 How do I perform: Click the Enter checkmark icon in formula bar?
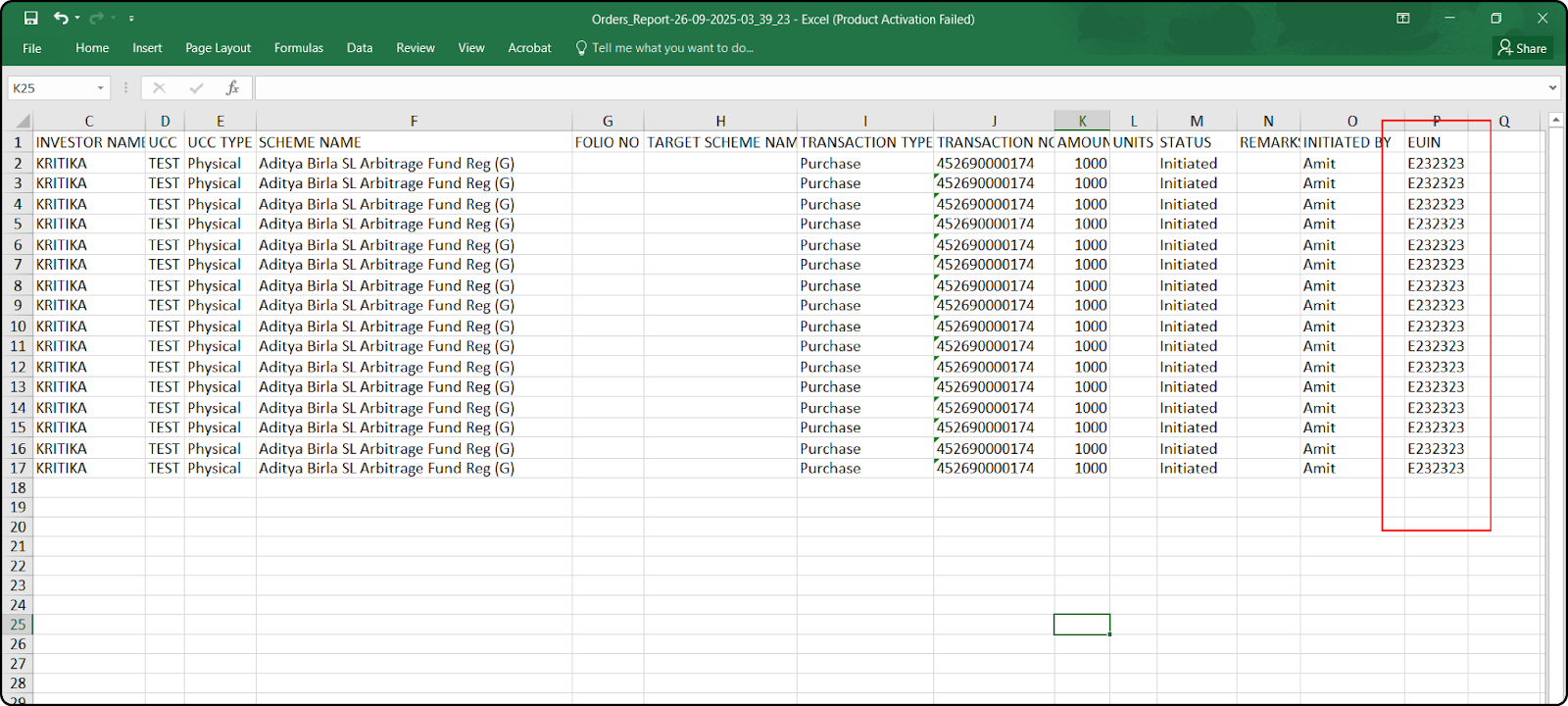[x=196, y=88]
